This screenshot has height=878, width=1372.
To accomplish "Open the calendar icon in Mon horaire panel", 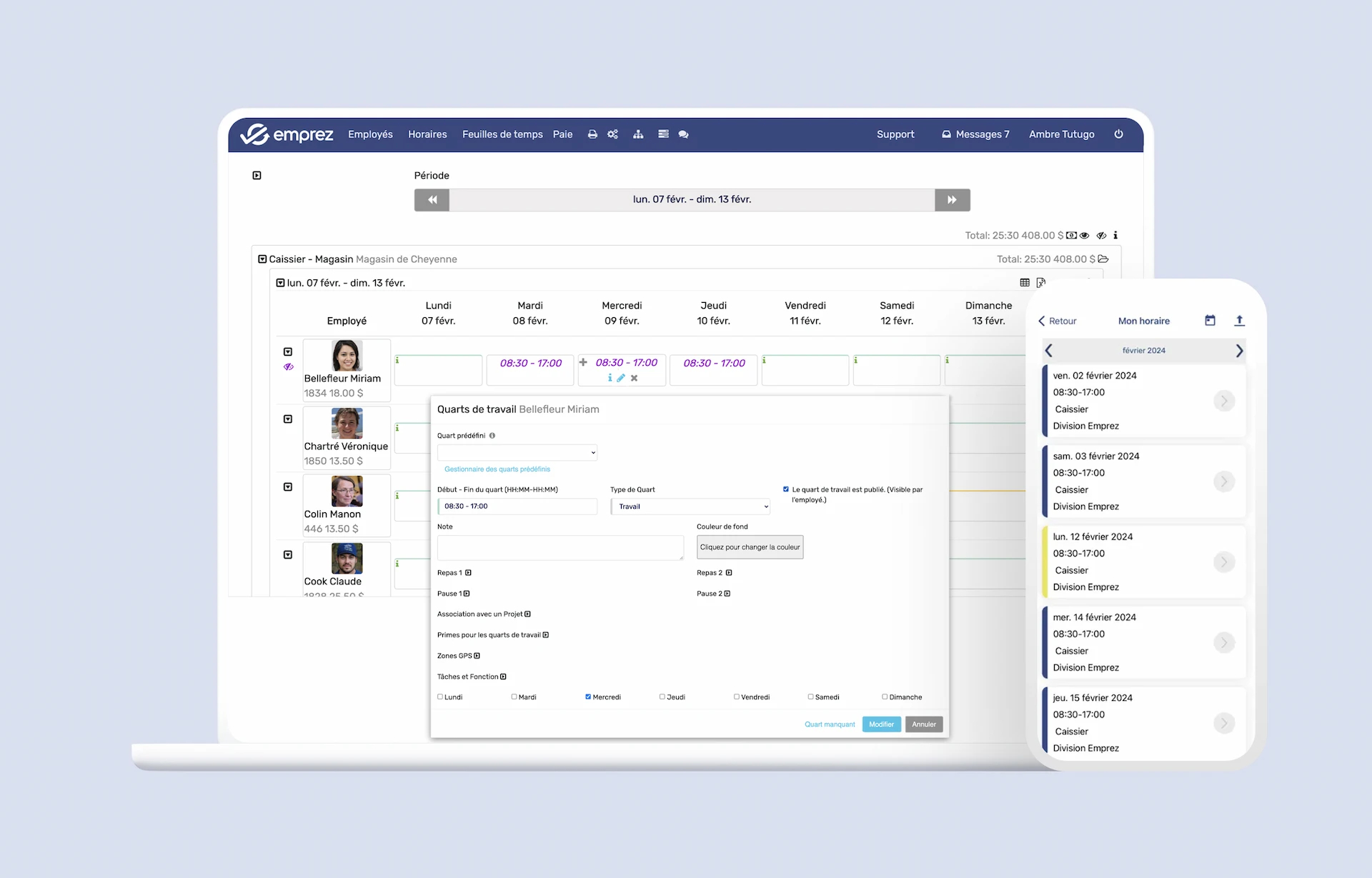I will click(1210, 321).
